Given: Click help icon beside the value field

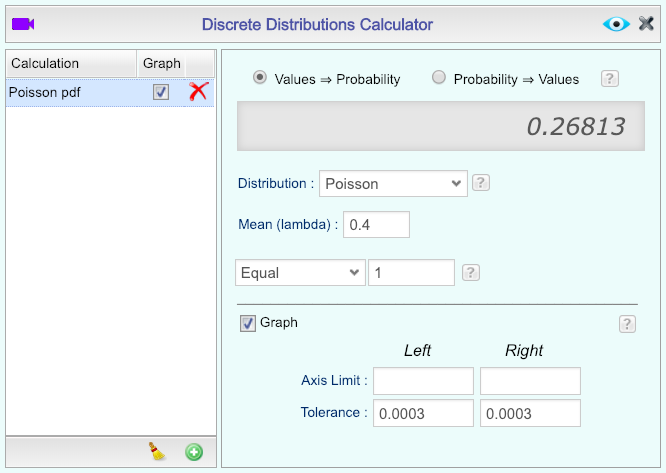Looking at the screenshot, I should click(471, 273).
